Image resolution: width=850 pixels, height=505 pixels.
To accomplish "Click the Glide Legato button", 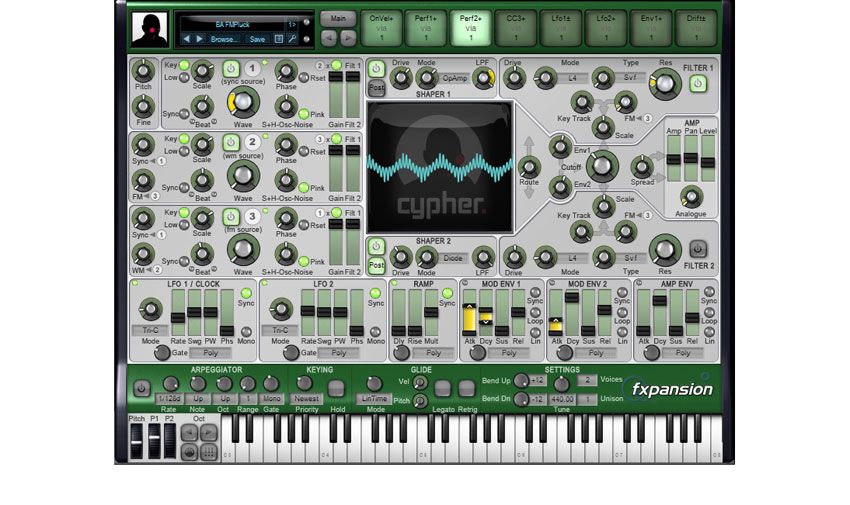I will (443, 389).
